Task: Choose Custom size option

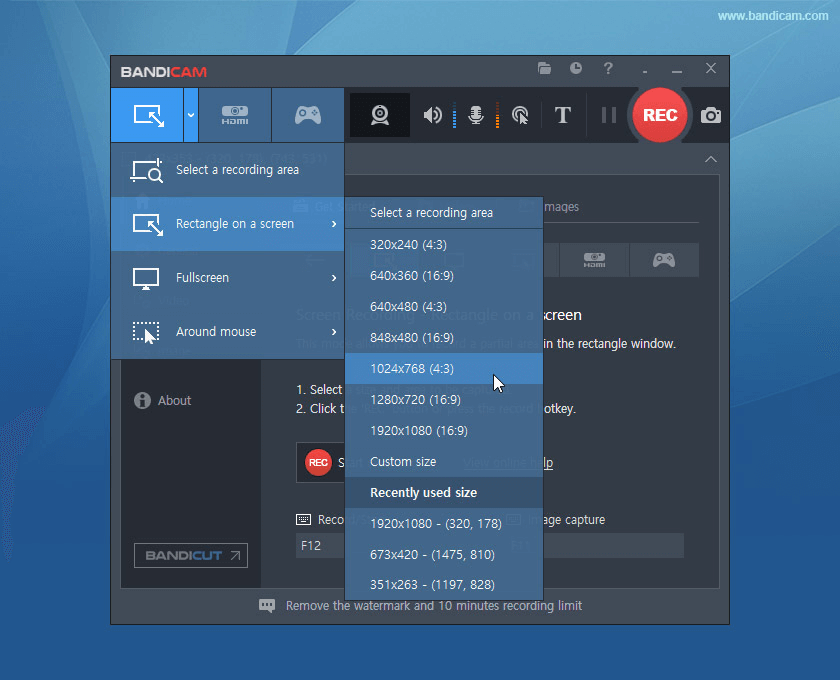Action: coord(444,462)
